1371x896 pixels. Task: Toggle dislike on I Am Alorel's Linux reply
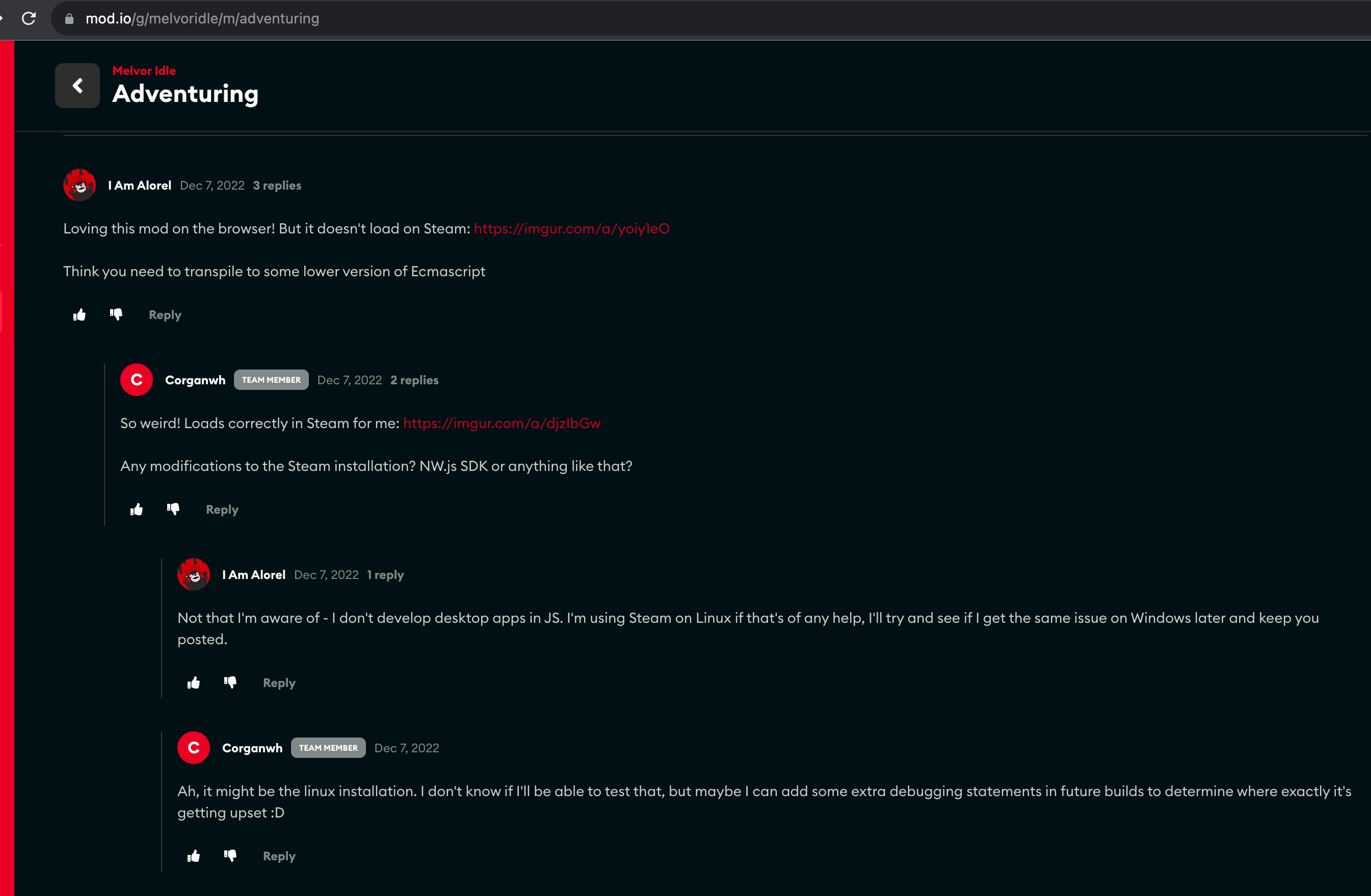pyautogui.click(x=230, y=683)
